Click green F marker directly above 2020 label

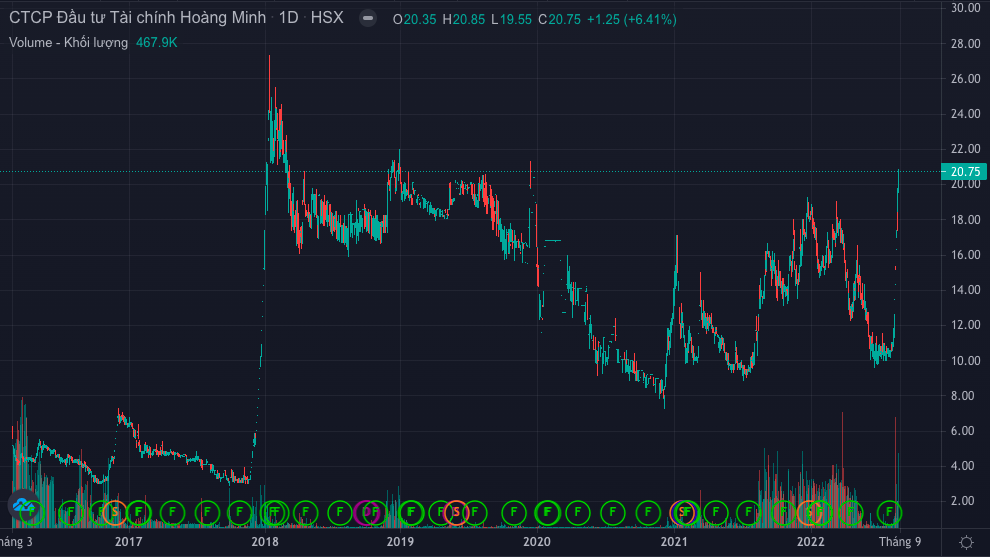[546, 513]
